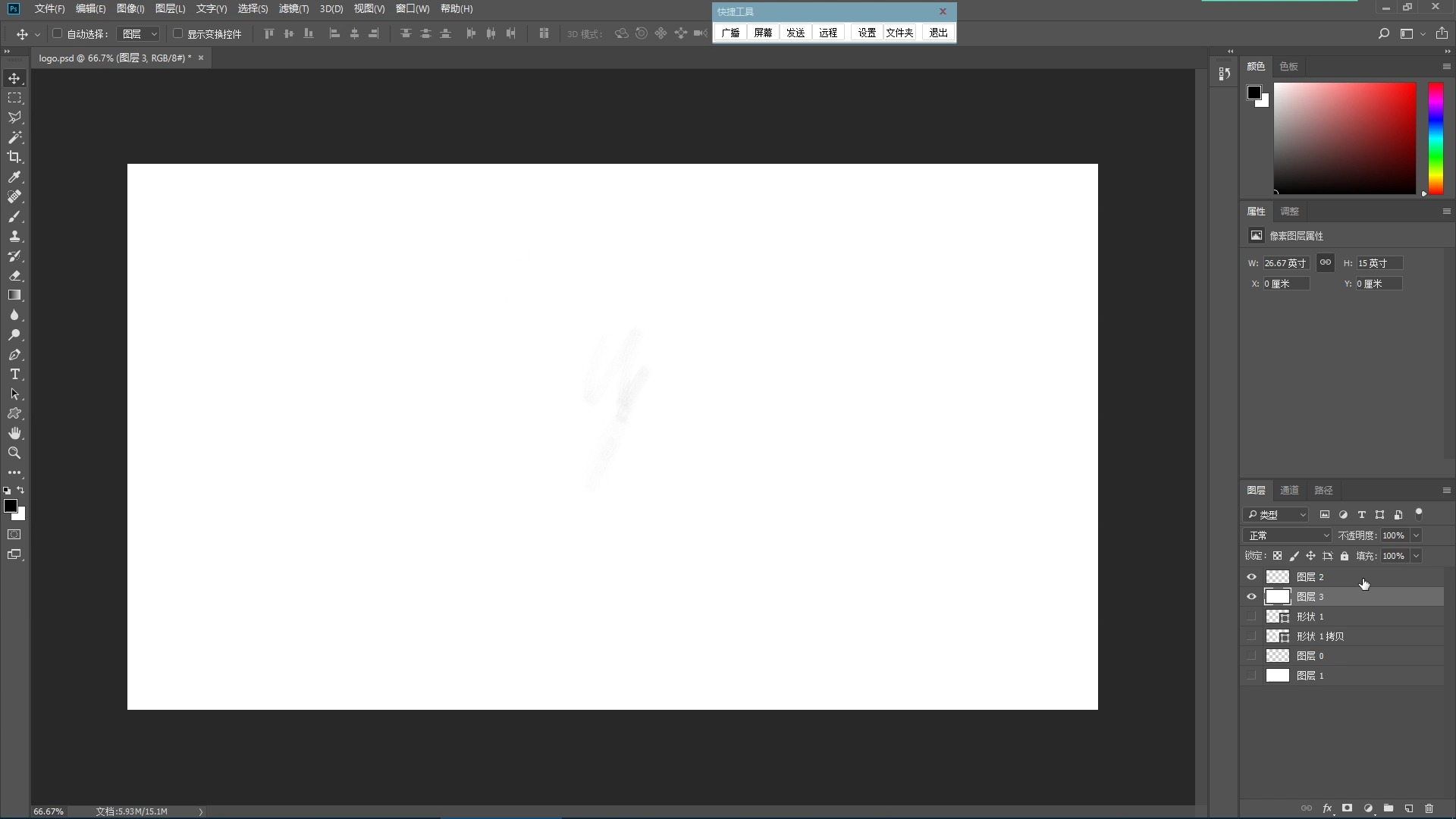This screenshot has width=1456, height=819.
Task: Select the Custom Shape tool
Action: (x=14, y=413)
